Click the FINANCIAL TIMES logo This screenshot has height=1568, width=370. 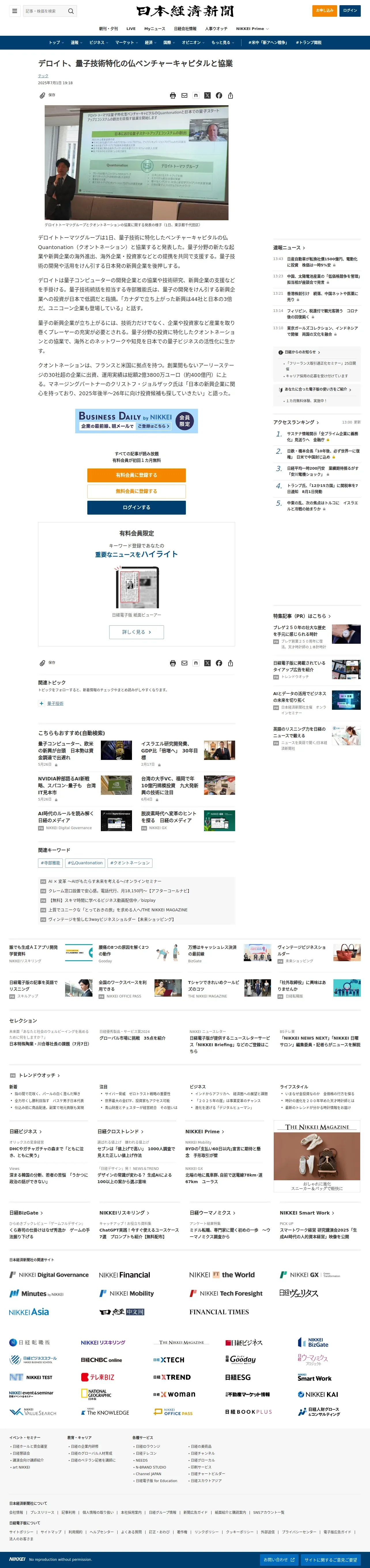tap(218, 1312)
